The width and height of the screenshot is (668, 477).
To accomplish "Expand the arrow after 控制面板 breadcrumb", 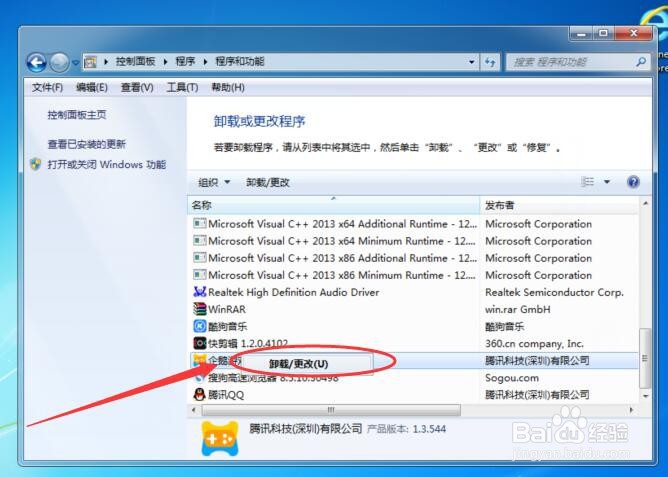I will pos(165,62).
